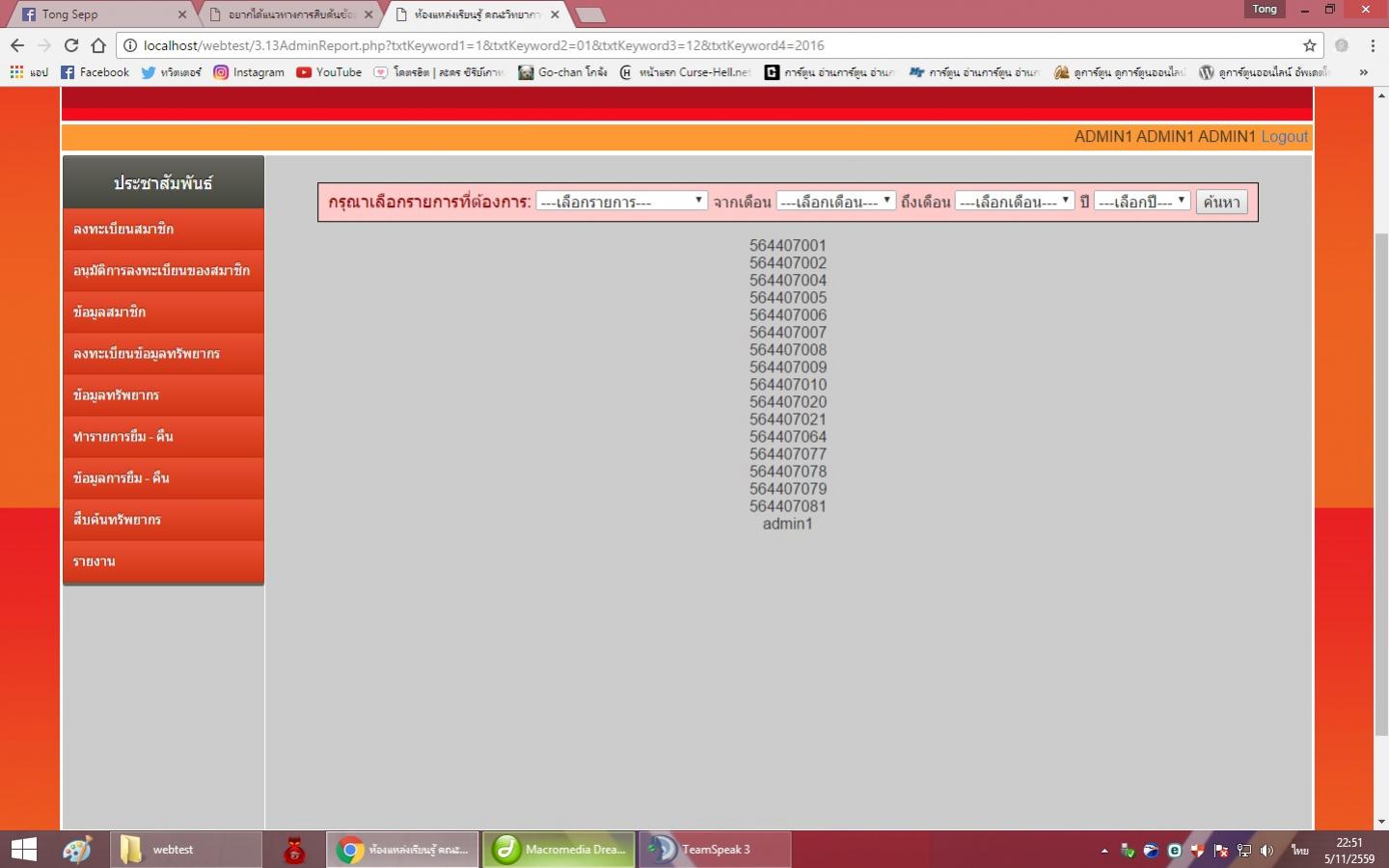
Task: Open the จากเดือน start month dropdown
Action: tap(835, 202)
